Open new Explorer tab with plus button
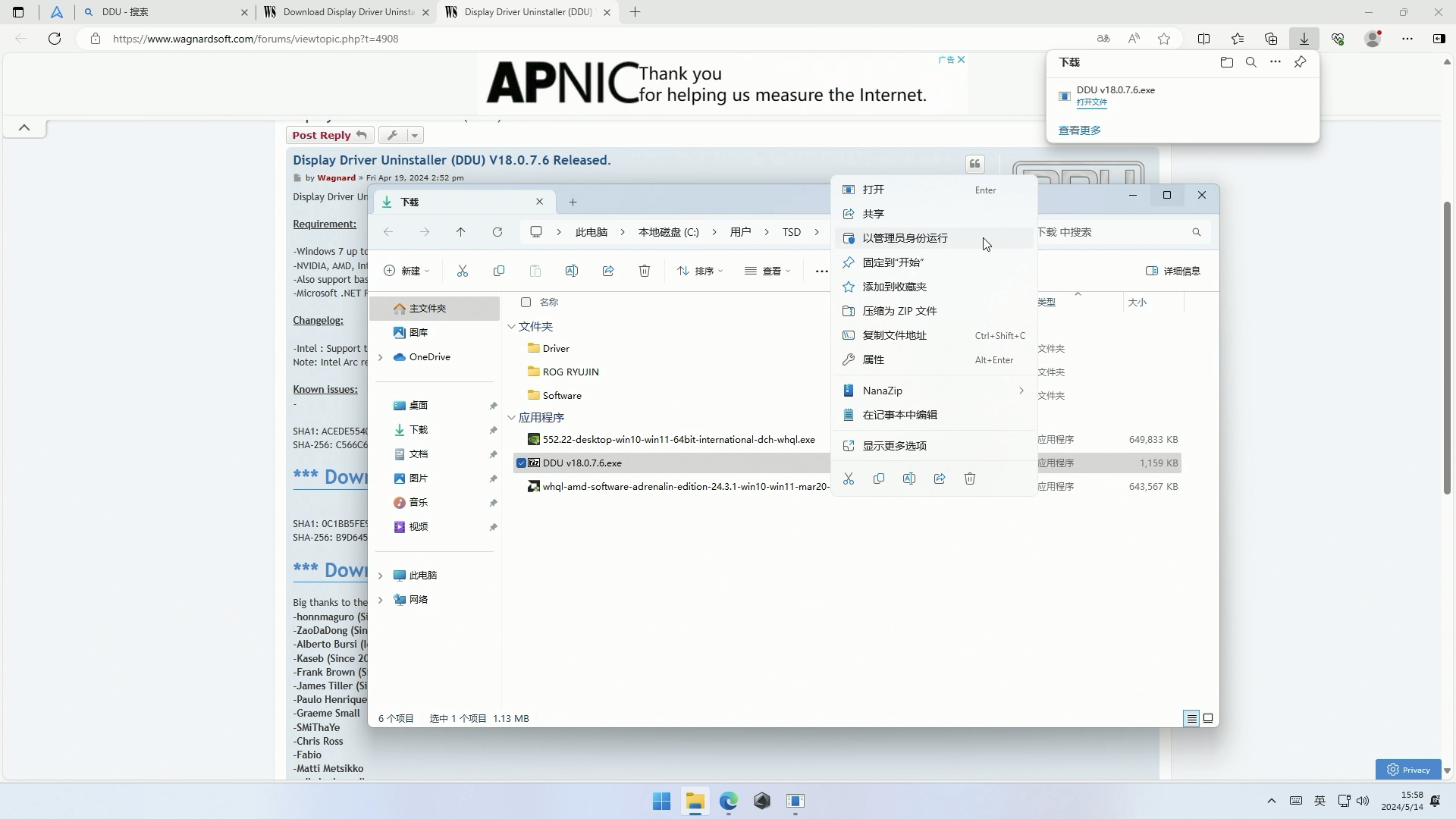This screenshot has width=1456, height=819. 573,202
